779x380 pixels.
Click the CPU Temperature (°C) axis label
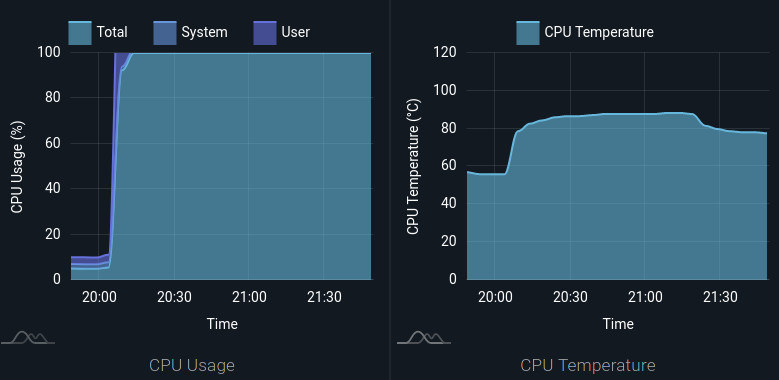click(x=413, y=166)
